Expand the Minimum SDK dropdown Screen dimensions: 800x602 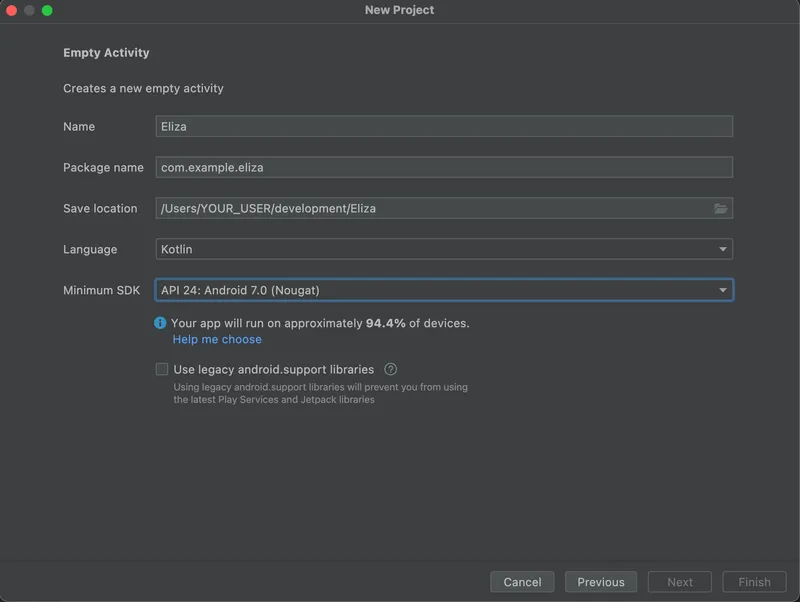pyautogui.click(x=444, y=290)
